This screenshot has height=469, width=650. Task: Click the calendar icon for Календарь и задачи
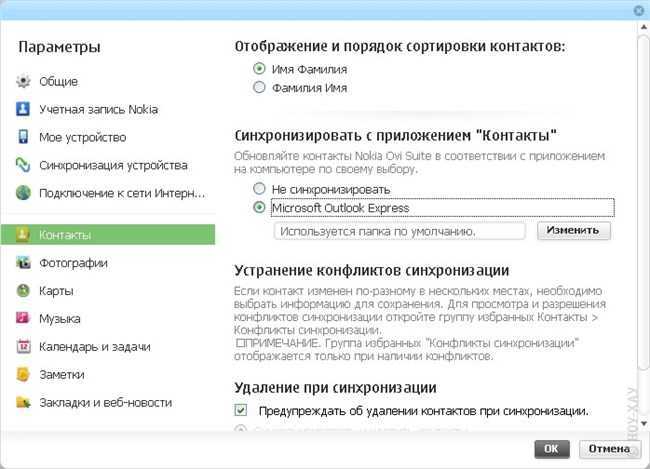pyautogui.click(x=23, y=346)
